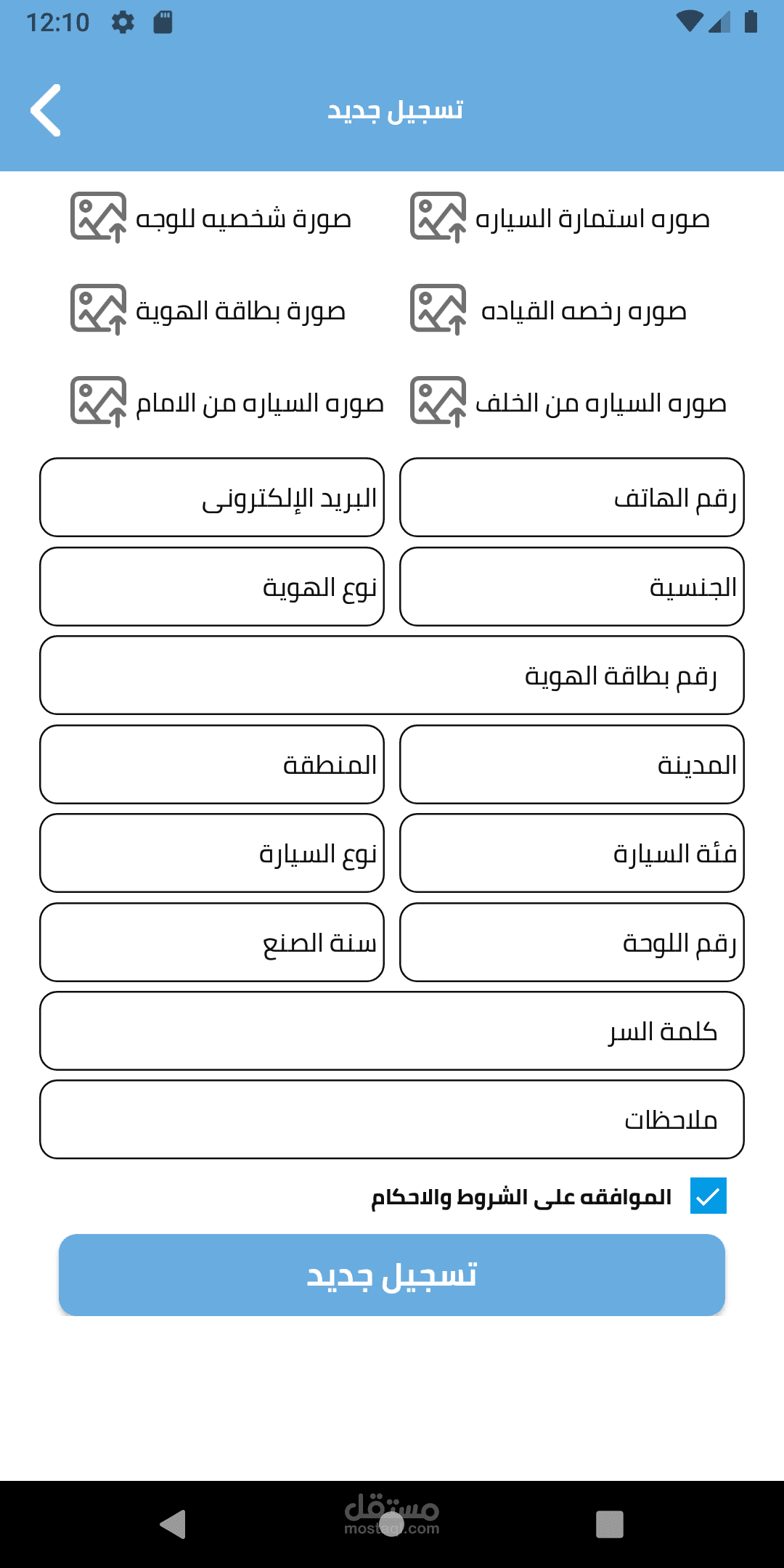
Task: Tap the back arrow in the header
Action: [46, 110]
